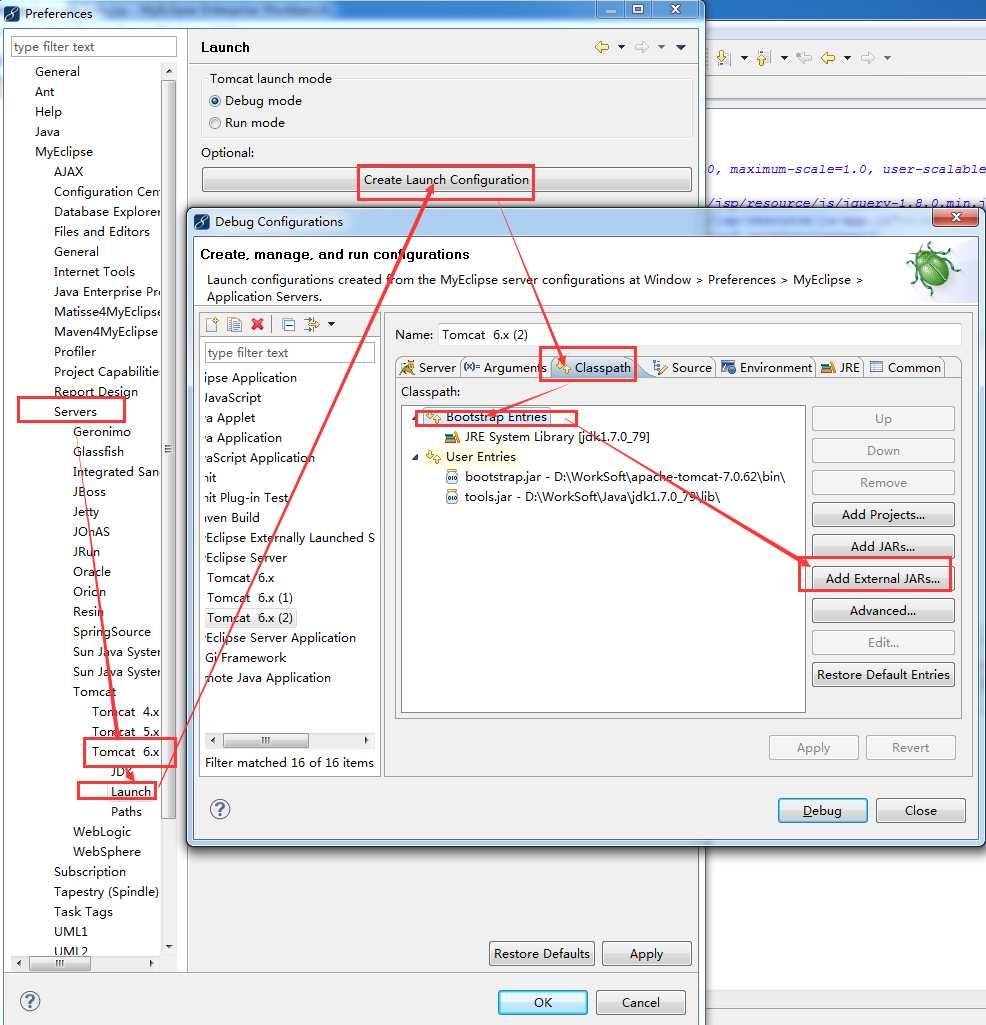Select Run mode radio button

tap(214, 123)
